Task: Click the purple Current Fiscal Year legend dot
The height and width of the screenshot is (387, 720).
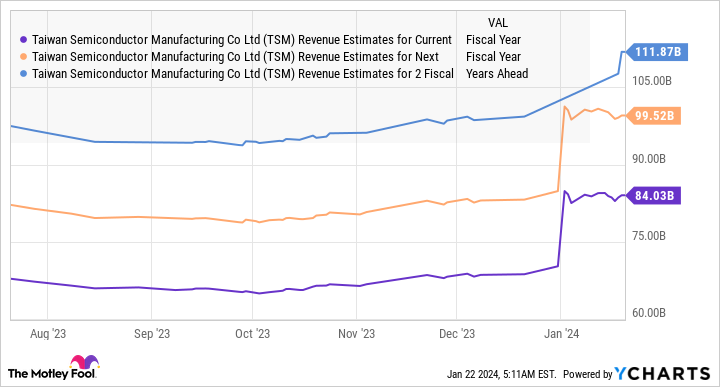Action: coord(24,40)
